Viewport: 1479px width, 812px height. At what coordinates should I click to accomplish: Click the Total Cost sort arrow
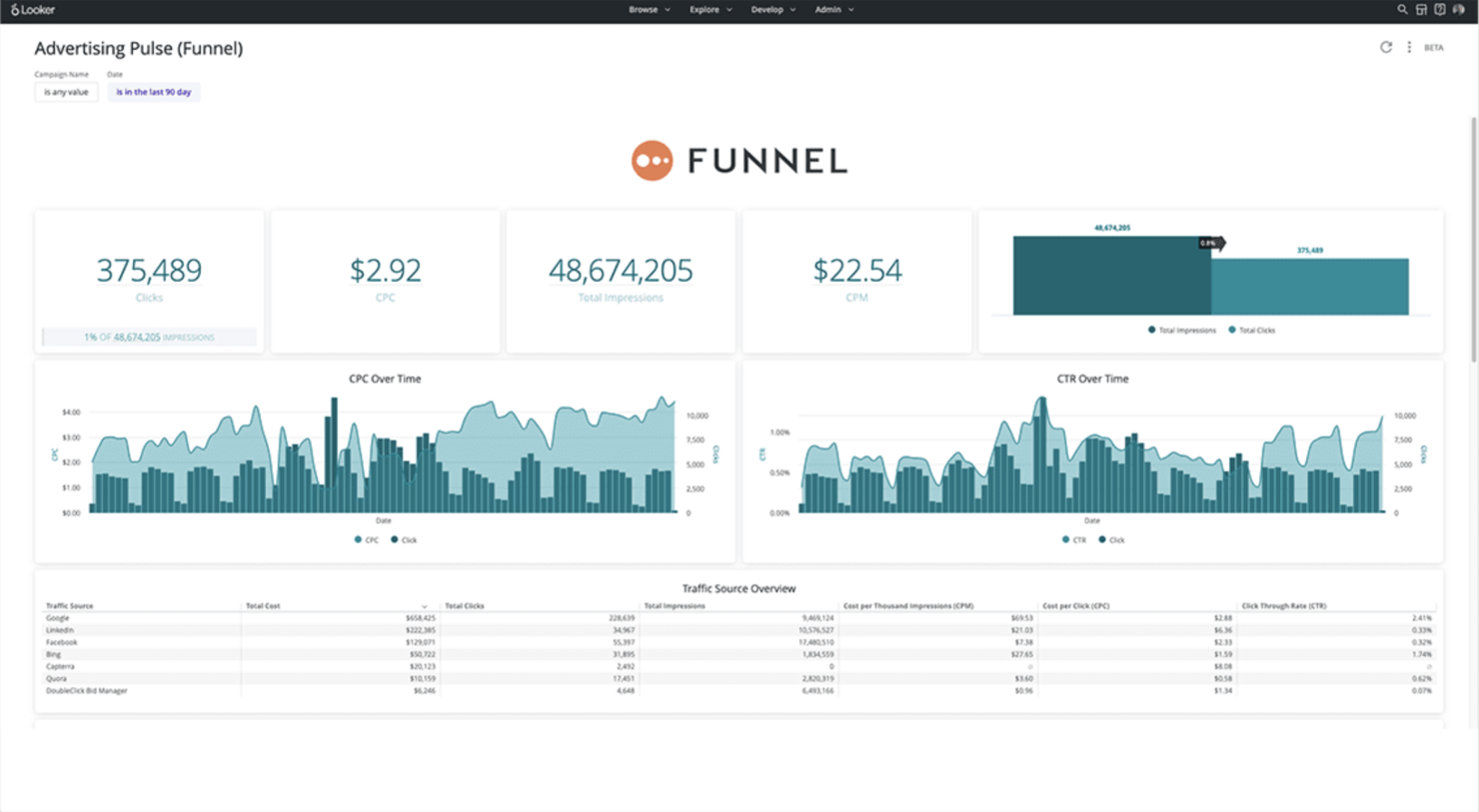click(x=425, y=606)
